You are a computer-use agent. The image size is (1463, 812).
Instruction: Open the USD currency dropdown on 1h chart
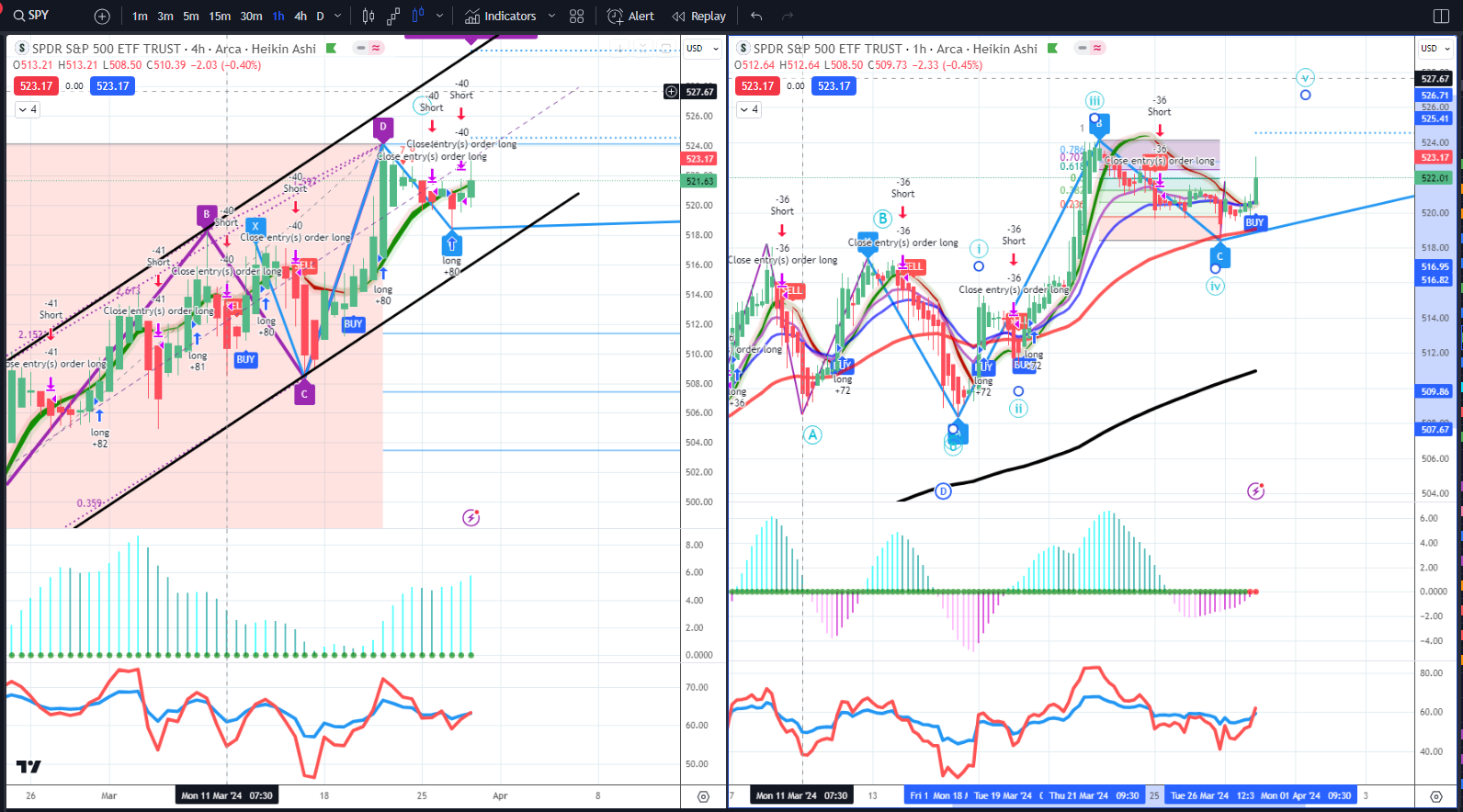point(1435,49)
